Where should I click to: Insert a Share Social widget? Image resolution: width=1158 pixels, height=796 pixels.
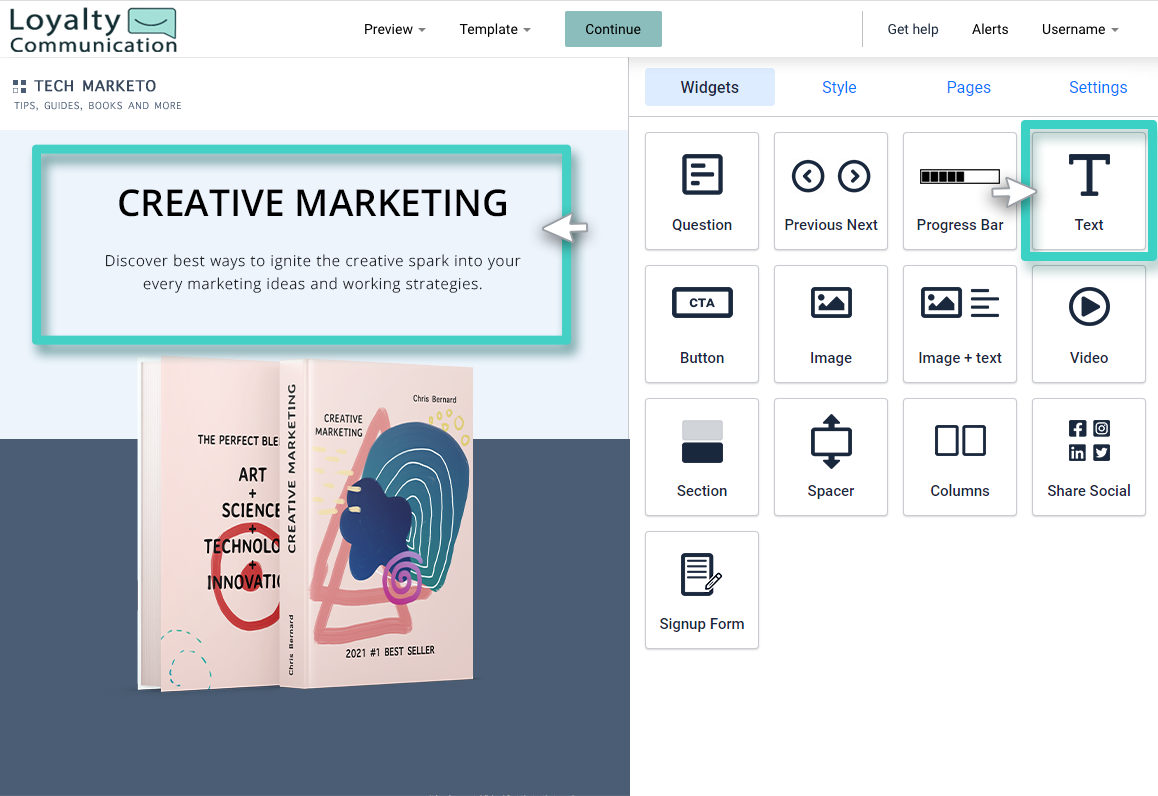[1088, 457]
